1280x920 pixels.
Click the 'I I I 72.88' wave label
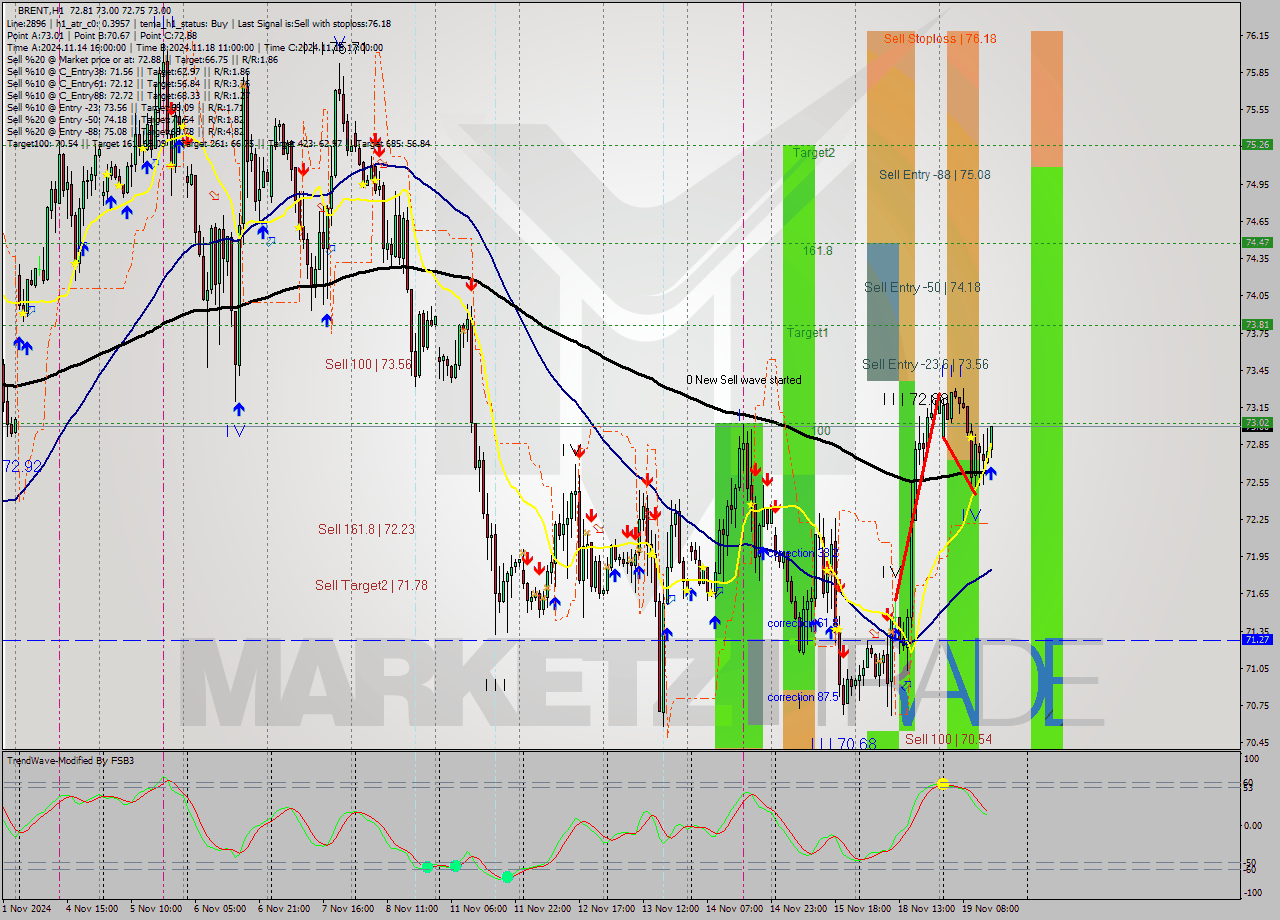pos(914,399)
